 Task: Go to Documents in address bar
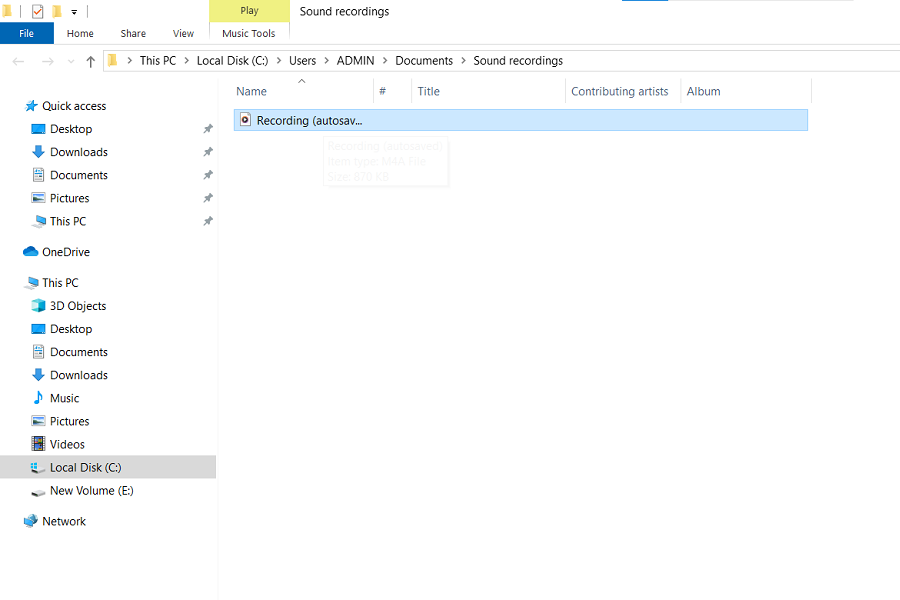[x=424, y=61]
